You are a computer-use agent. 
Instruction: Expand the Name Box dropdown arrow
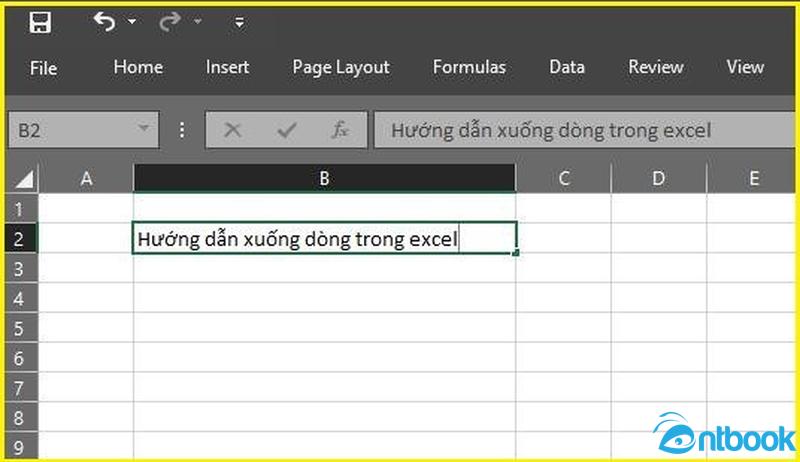[x=144, y=127]
